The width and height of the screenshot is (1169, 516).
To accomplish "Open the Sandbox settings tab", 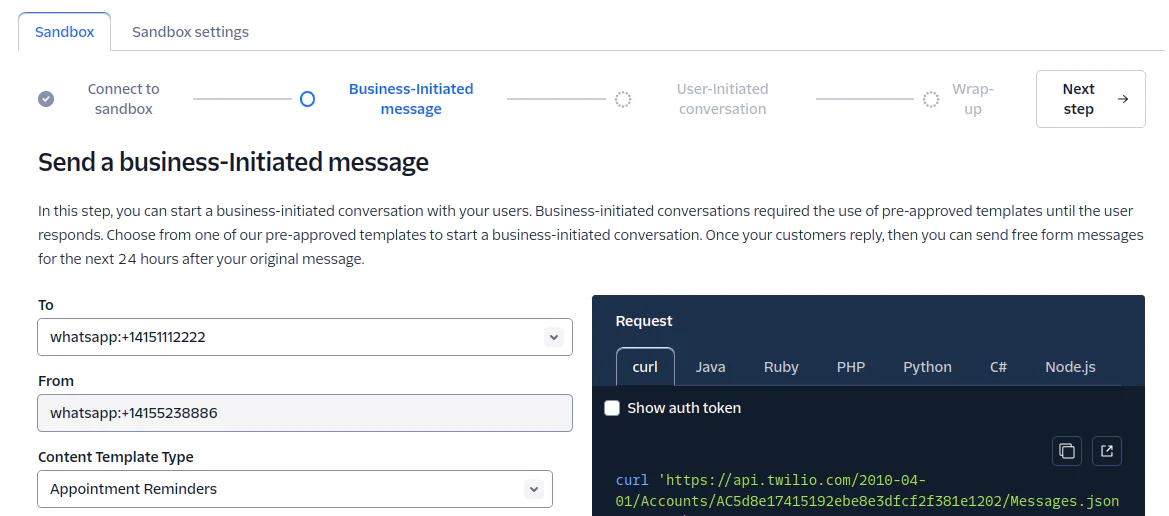I will point(191,32).
